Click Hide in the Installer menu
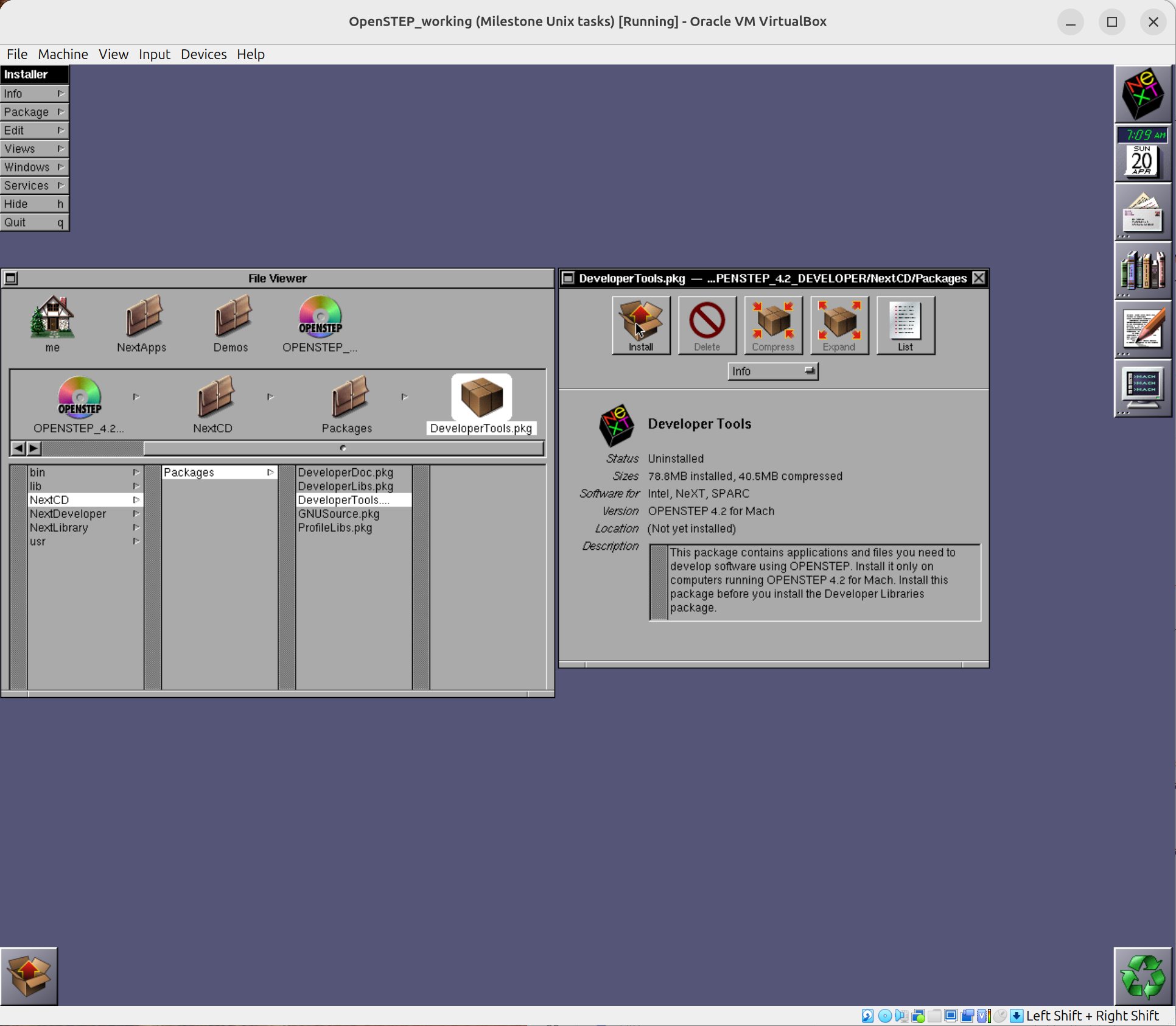This screenshot has height=1026, width=1176. click(34, 204)
